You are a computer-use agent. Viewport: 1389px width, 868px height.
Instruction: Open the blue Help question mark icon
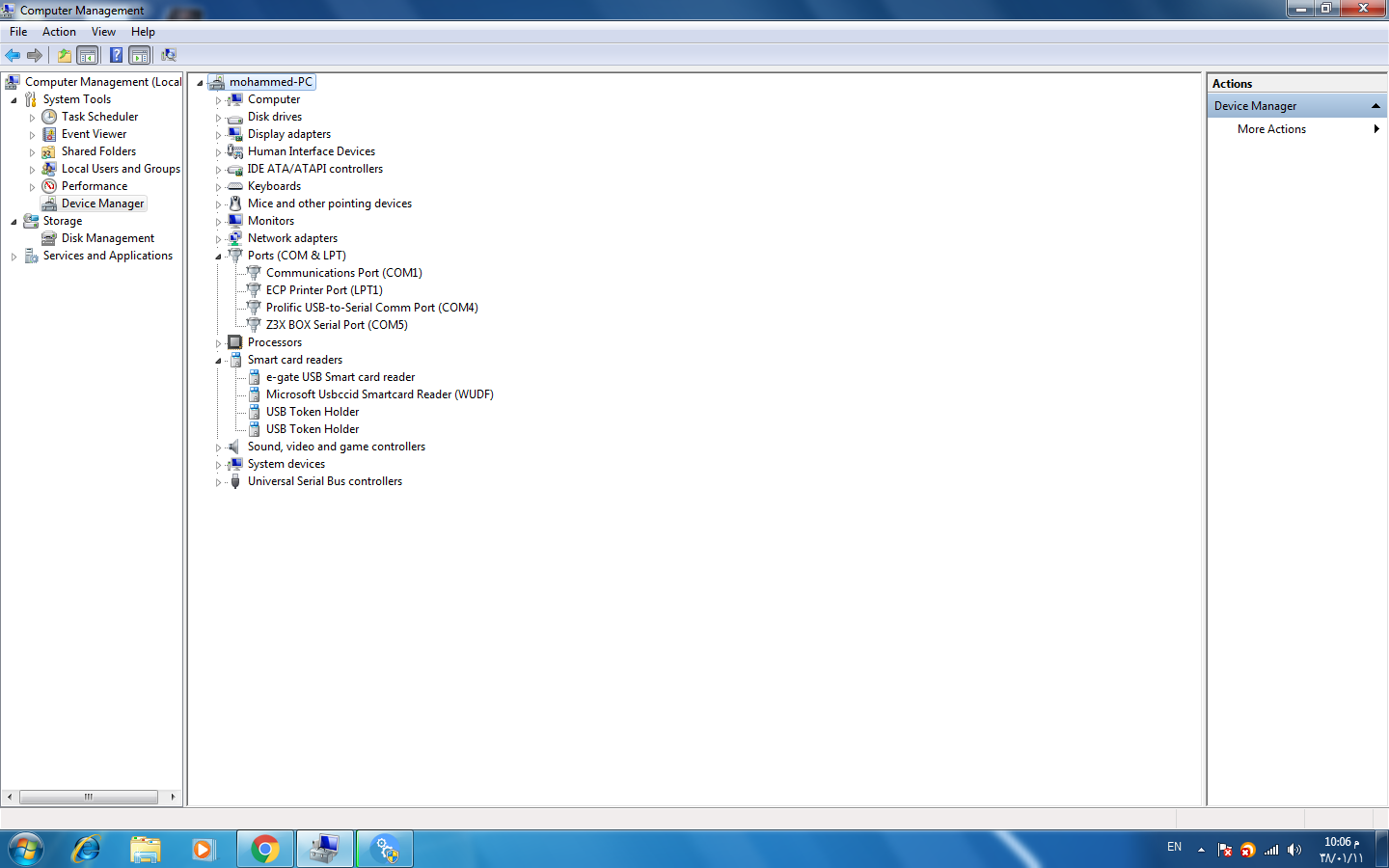116,55
